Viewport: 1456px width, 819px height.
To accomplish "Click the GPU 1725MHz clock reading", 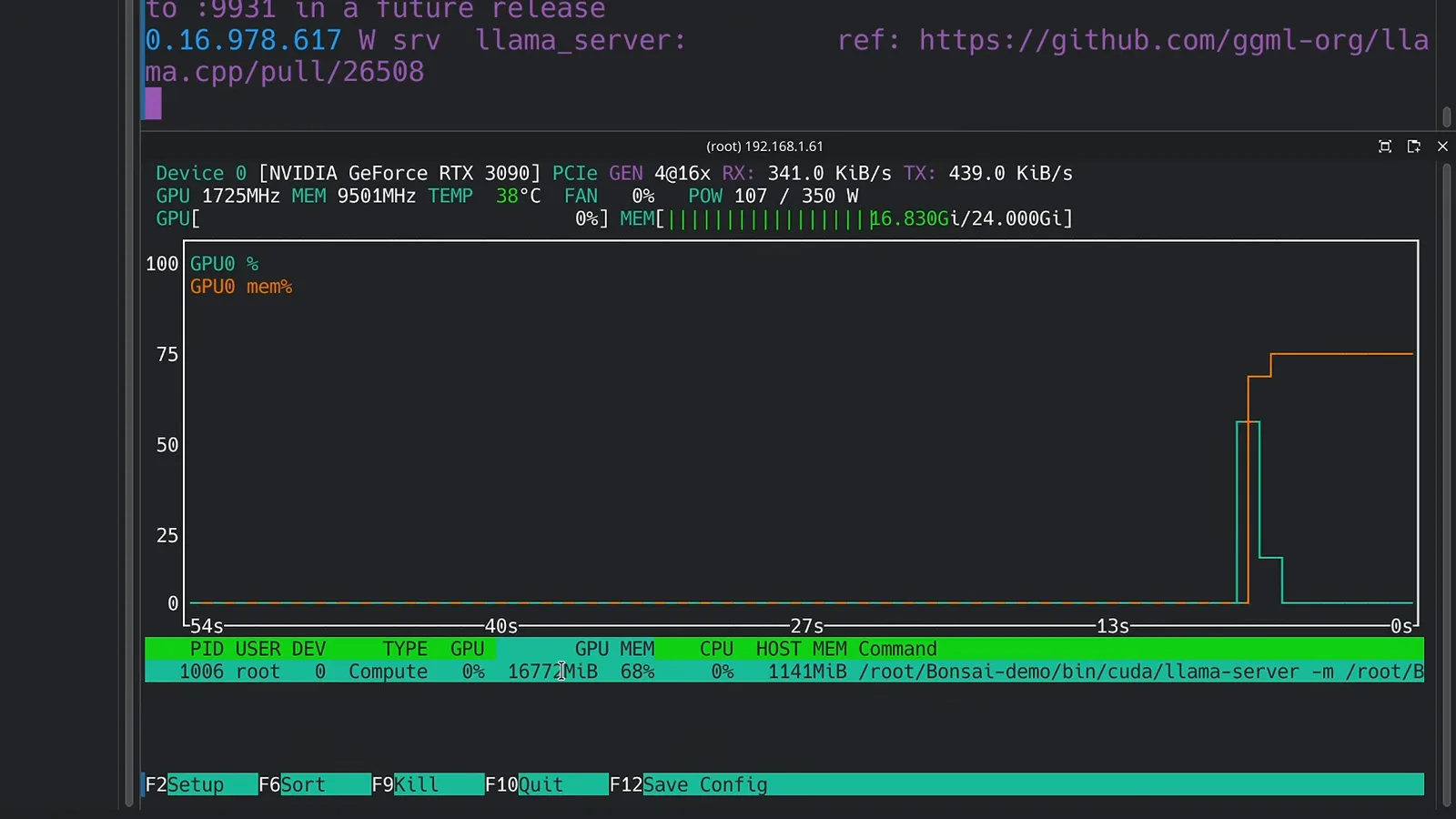I will coord(217,196).
